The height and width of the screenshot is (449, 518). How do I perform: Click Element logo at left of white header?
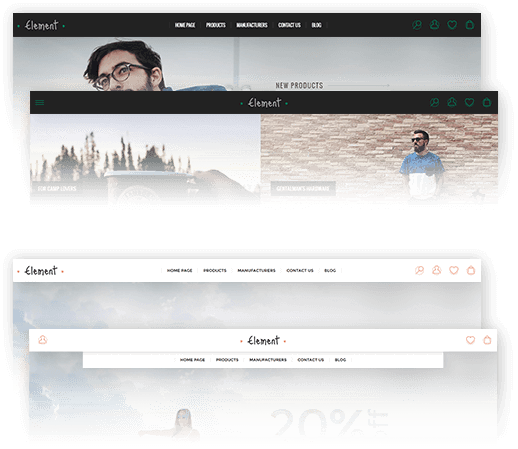click(x=41, y=271)
